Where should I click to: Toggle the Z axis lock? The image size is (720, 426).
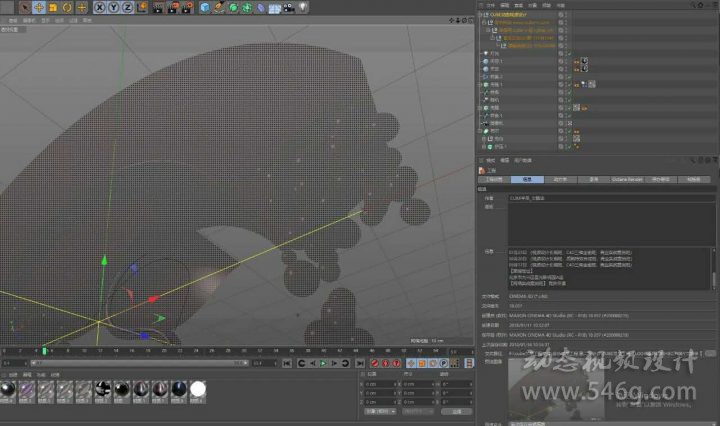(x=126, y=8)
